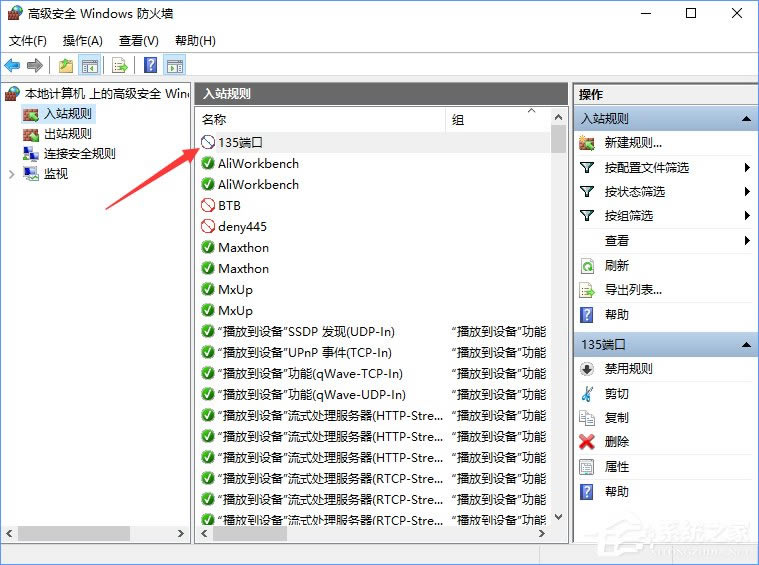Select the "播放到设备"UPnP 事件(TCP-In) rule
Image resolution: width=759 pixels, height=565 pixels.
373,352
